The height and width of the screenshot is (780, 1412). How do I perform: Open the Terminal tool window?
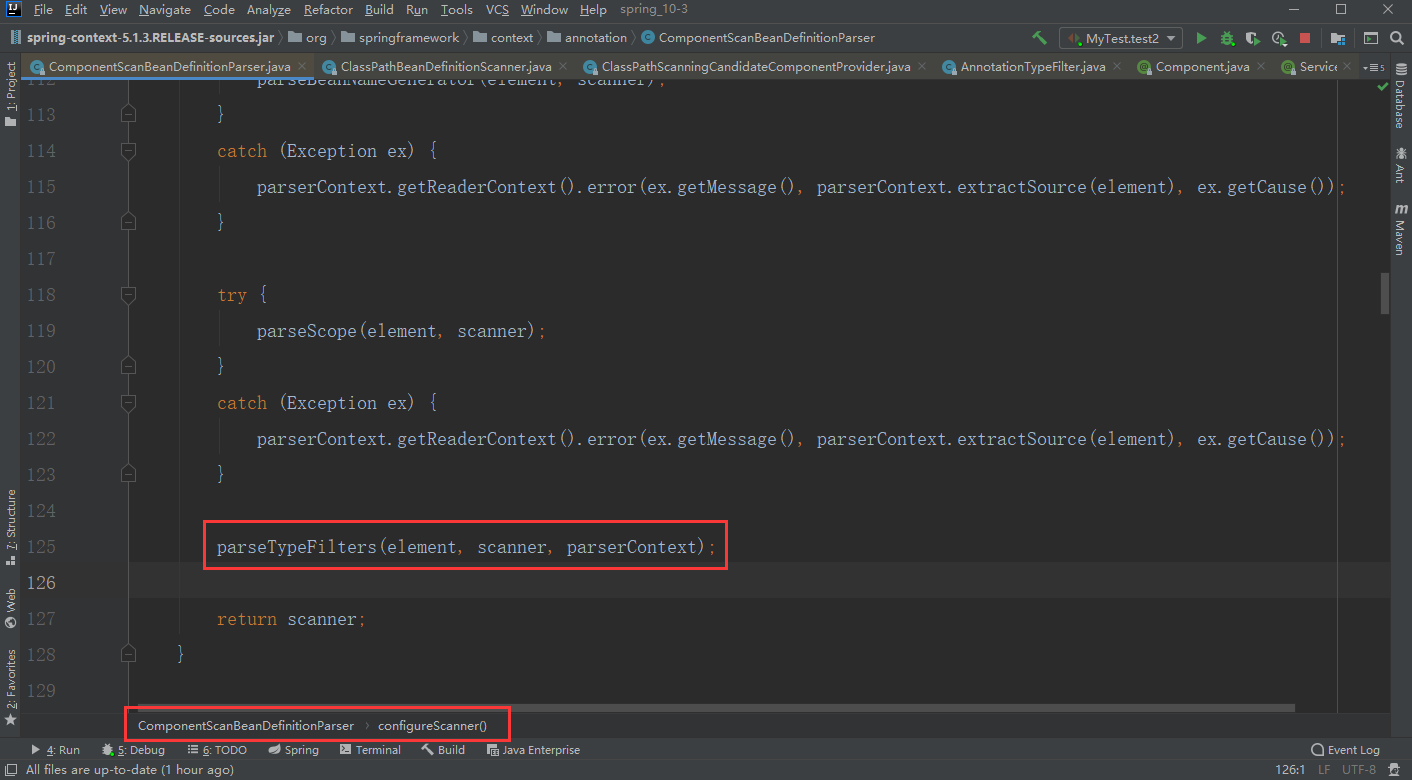[x=370, y=750]
